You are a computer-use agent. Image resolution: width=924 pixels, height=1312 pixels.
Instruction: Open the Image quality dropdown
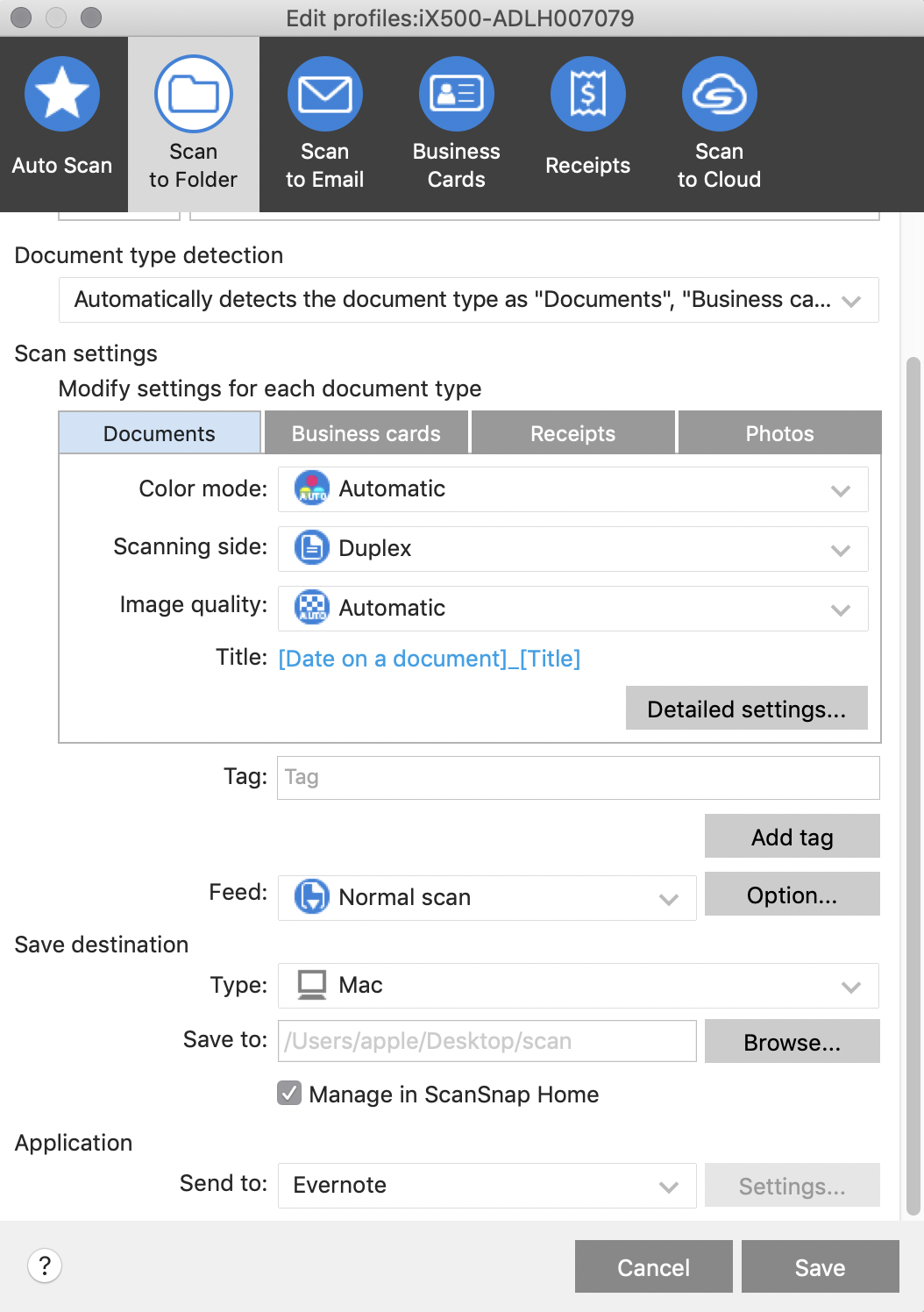573,609
